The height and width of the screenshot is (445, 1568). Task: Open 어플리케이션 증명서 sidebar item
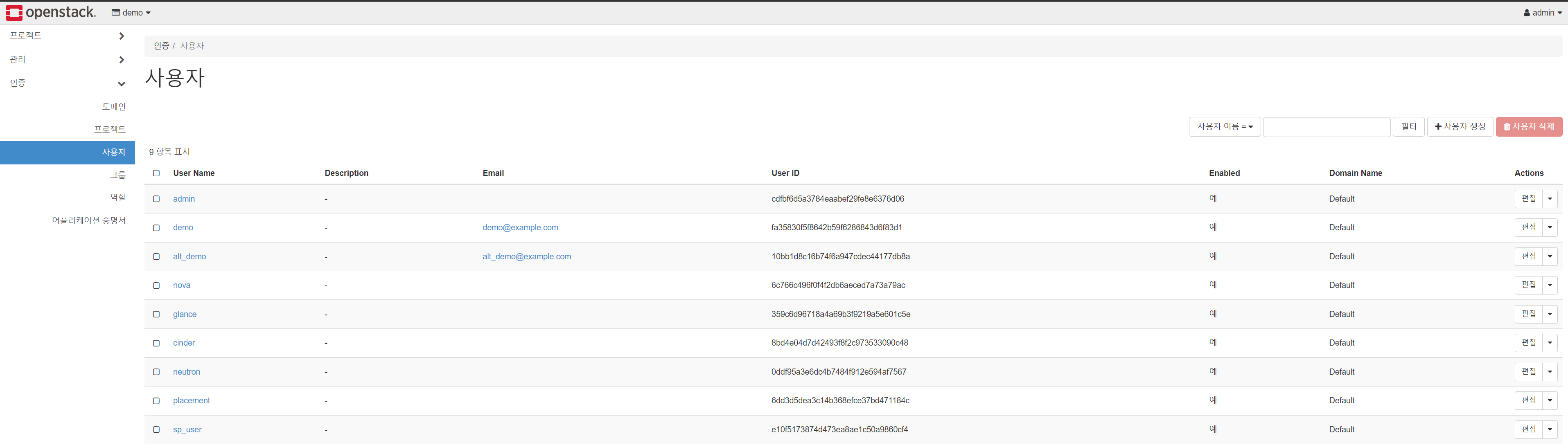(89, 220)
